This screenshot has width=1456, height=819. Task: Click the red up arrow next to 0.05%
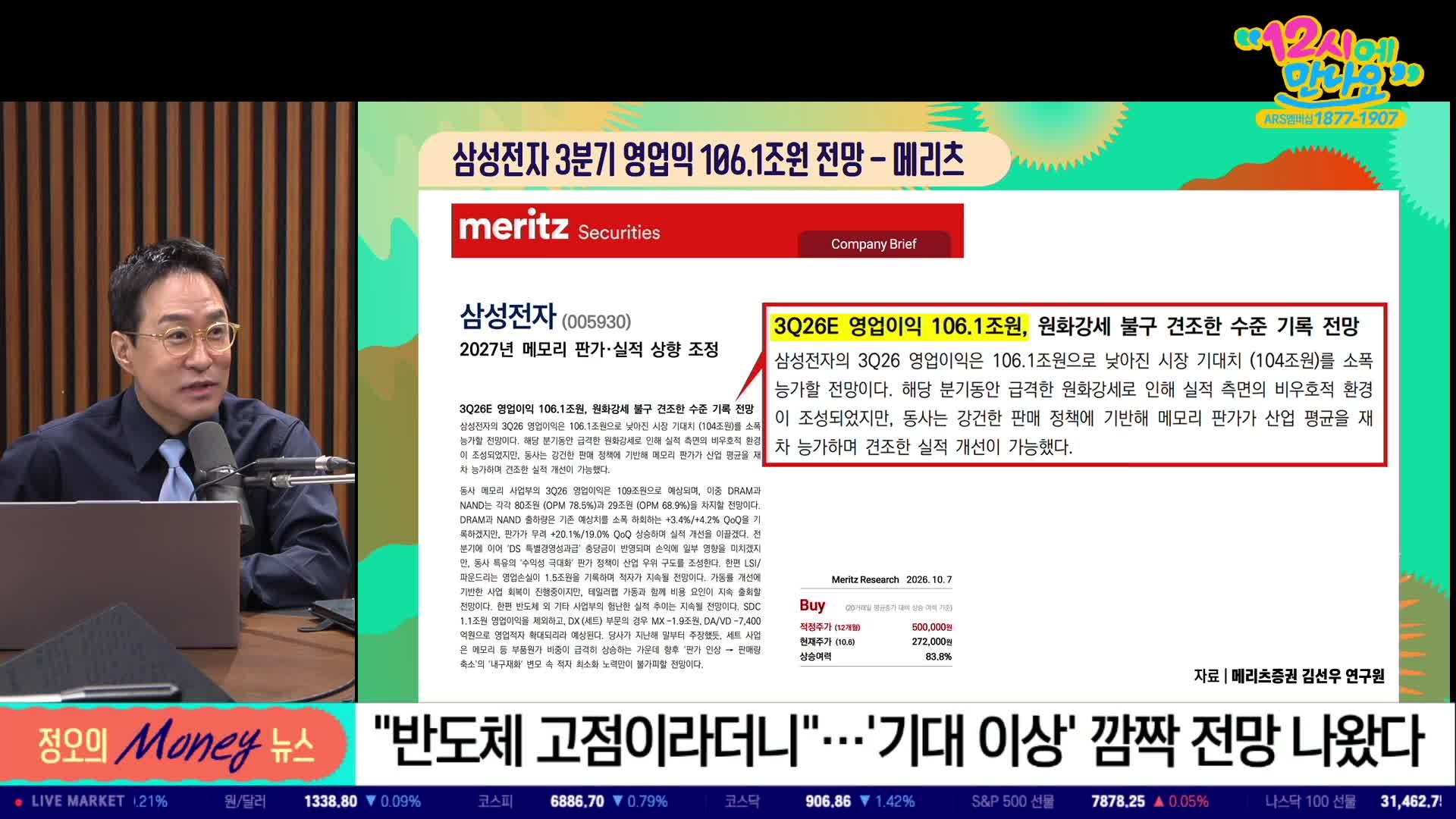point(1159,802)
